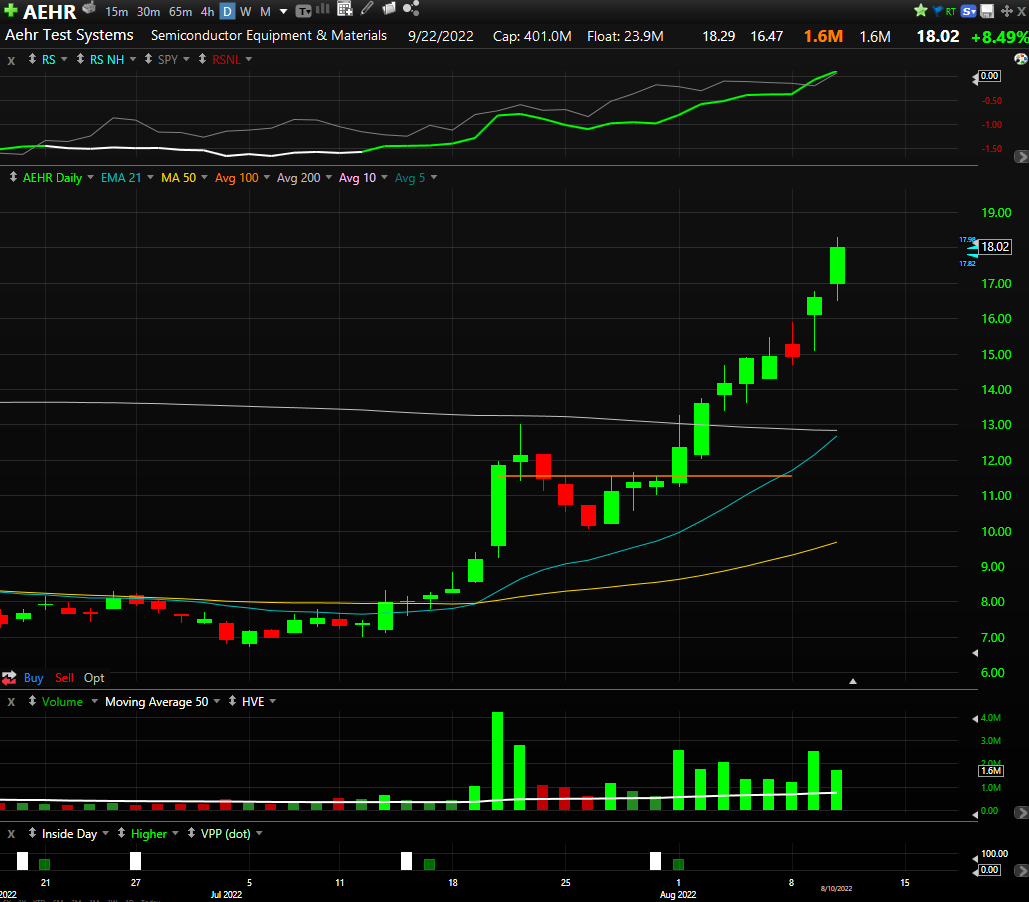Switch to the 30m timeframe

(148, 12)
